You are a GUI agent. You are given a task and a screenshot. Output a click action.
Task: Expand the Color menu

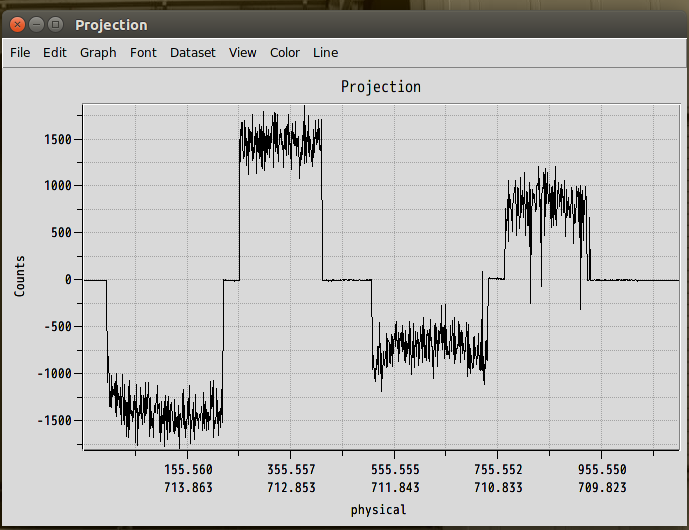click(x=284, y=52)
